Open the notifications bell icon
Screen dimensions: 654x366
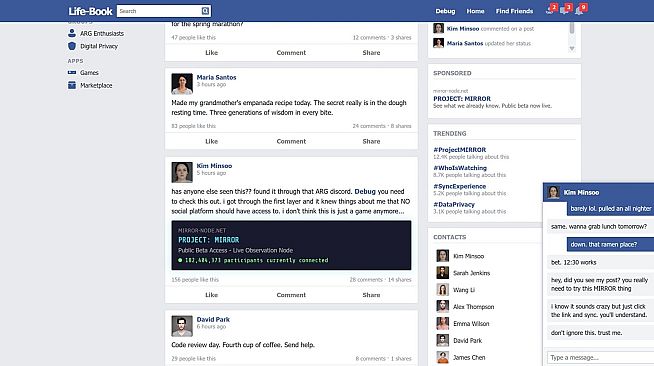pos(579,10)
